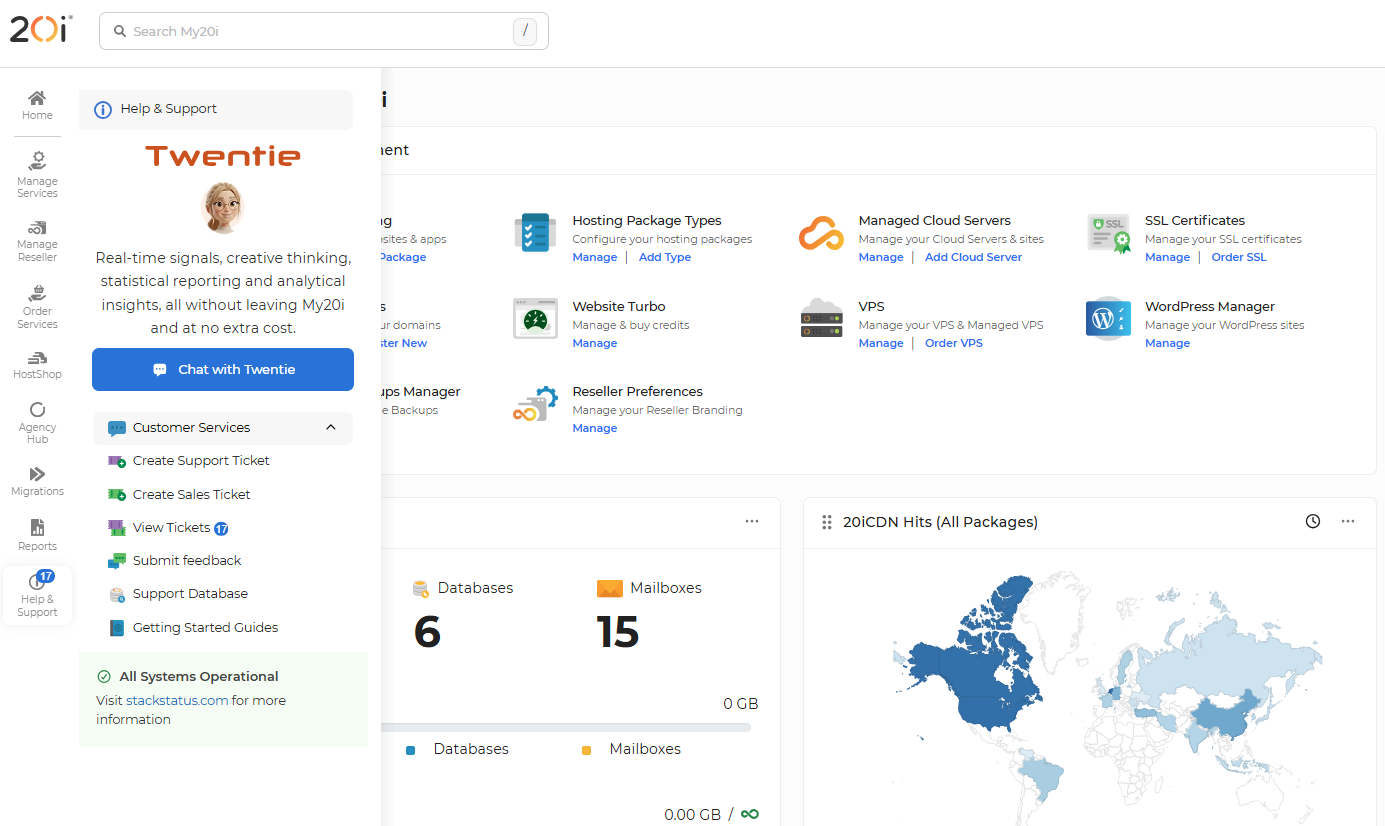Click the Reseller Preferences gear icon
This screenshot has width=1385, height=826.
pos(535,403)
